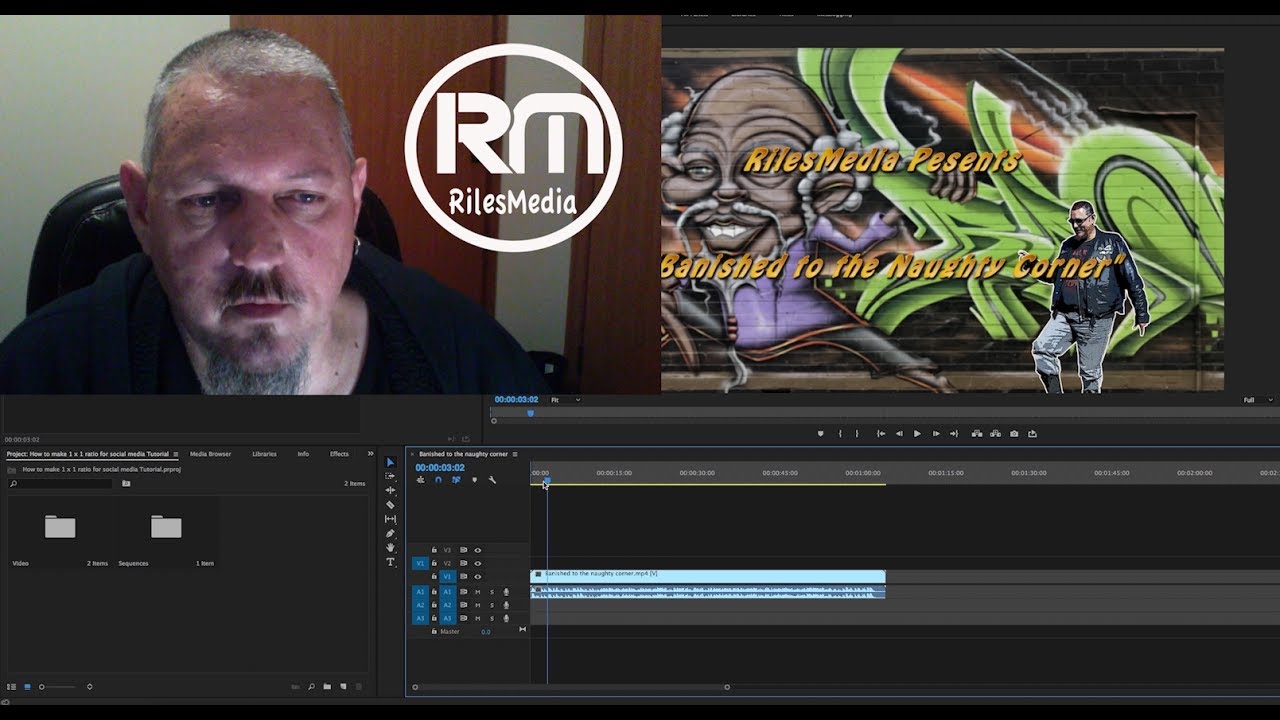The width and height of the screenshot is (1280, 720).
Task: Switch to the Media Browser tab
Action: 210,454
